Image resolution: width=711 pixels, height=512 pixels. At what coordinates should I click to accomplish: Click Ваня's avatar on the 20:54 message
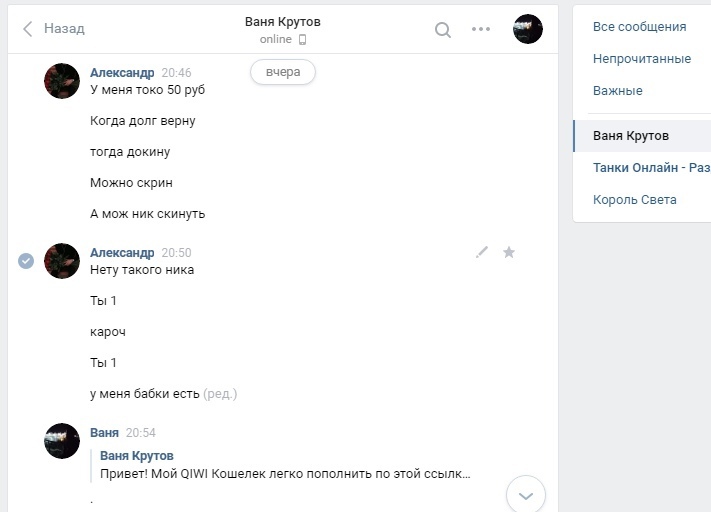point(62,440)
